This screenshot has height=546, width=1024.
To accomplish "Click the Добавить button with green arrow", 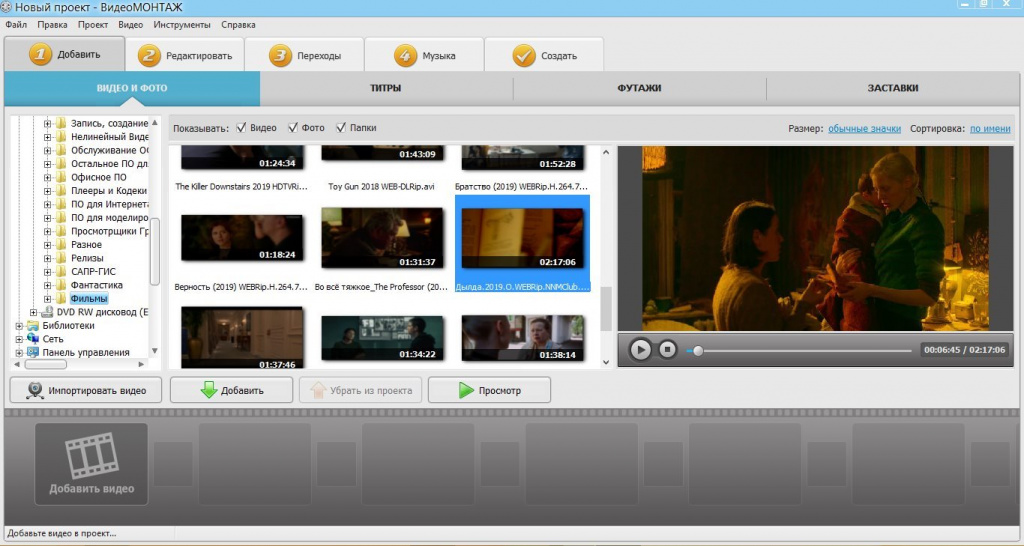I will [x=231, y=390].
